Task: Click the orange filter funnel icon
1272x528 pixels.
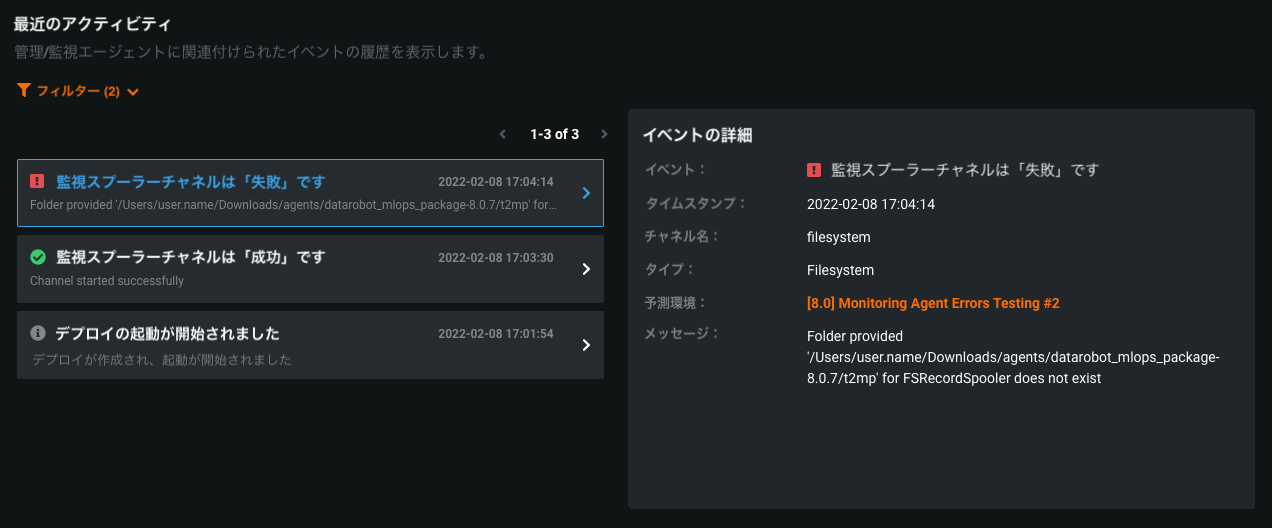Action: [x=24, y=90]
